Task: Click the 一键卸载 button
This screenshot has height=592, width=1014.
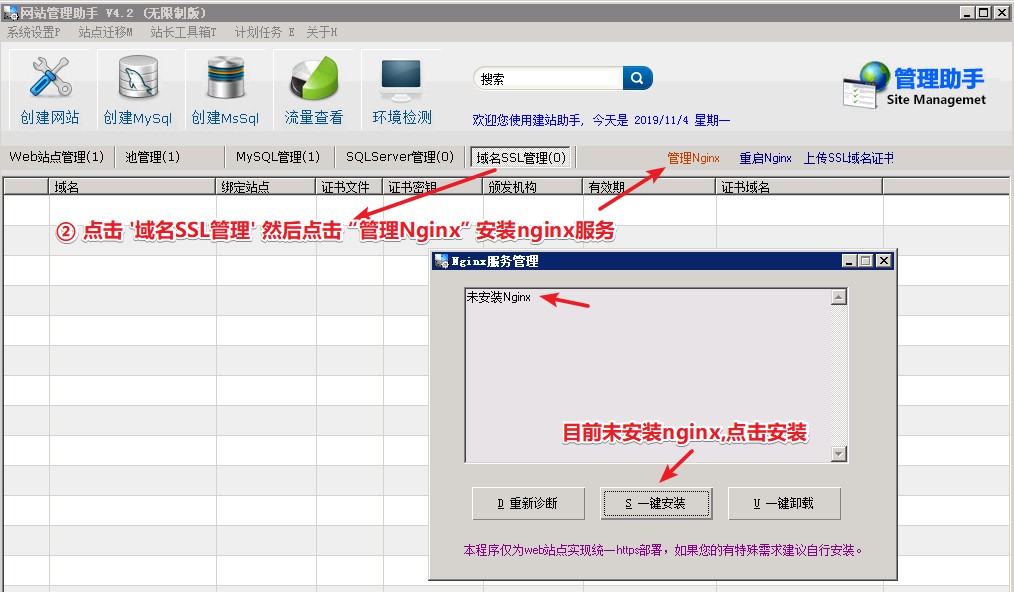Action: click(784, 503)
